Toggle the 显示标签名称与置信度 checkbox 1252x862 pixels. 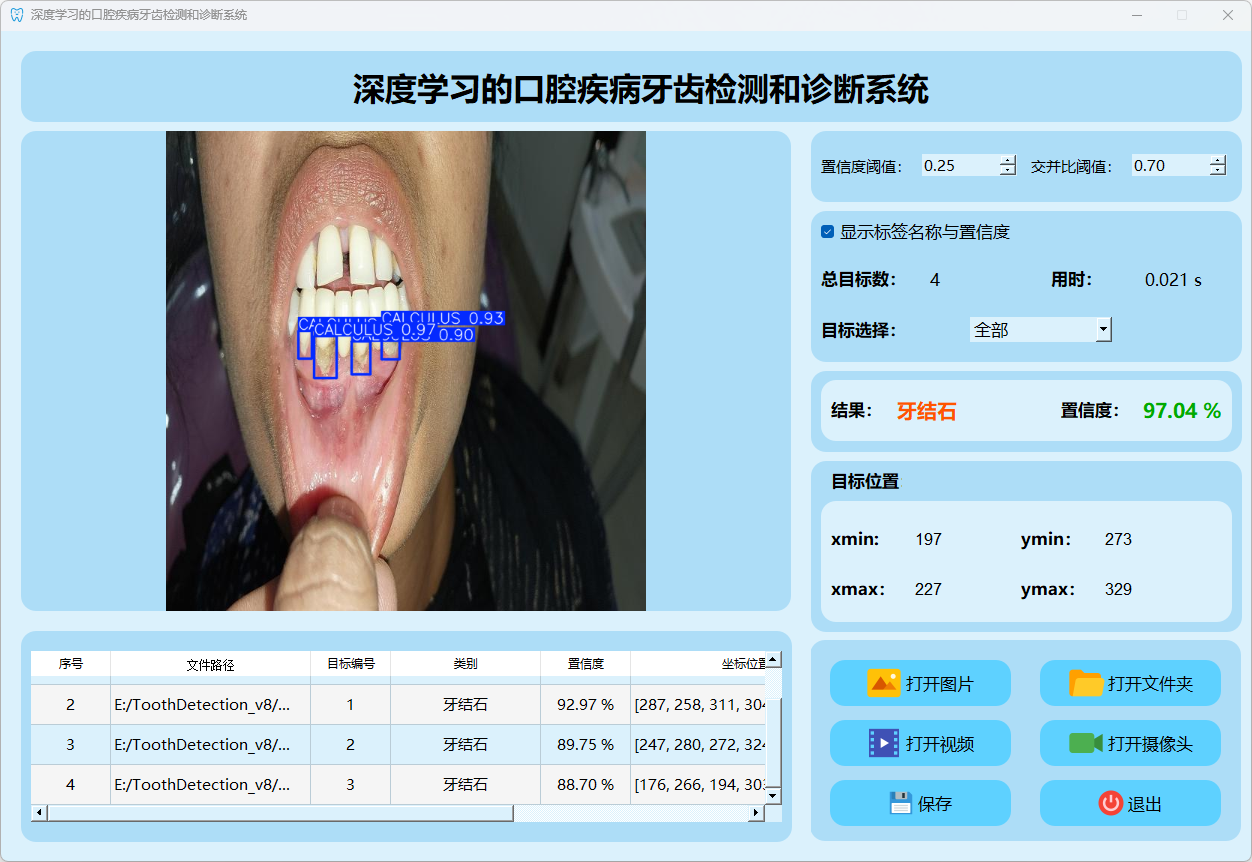pos(828,232)
